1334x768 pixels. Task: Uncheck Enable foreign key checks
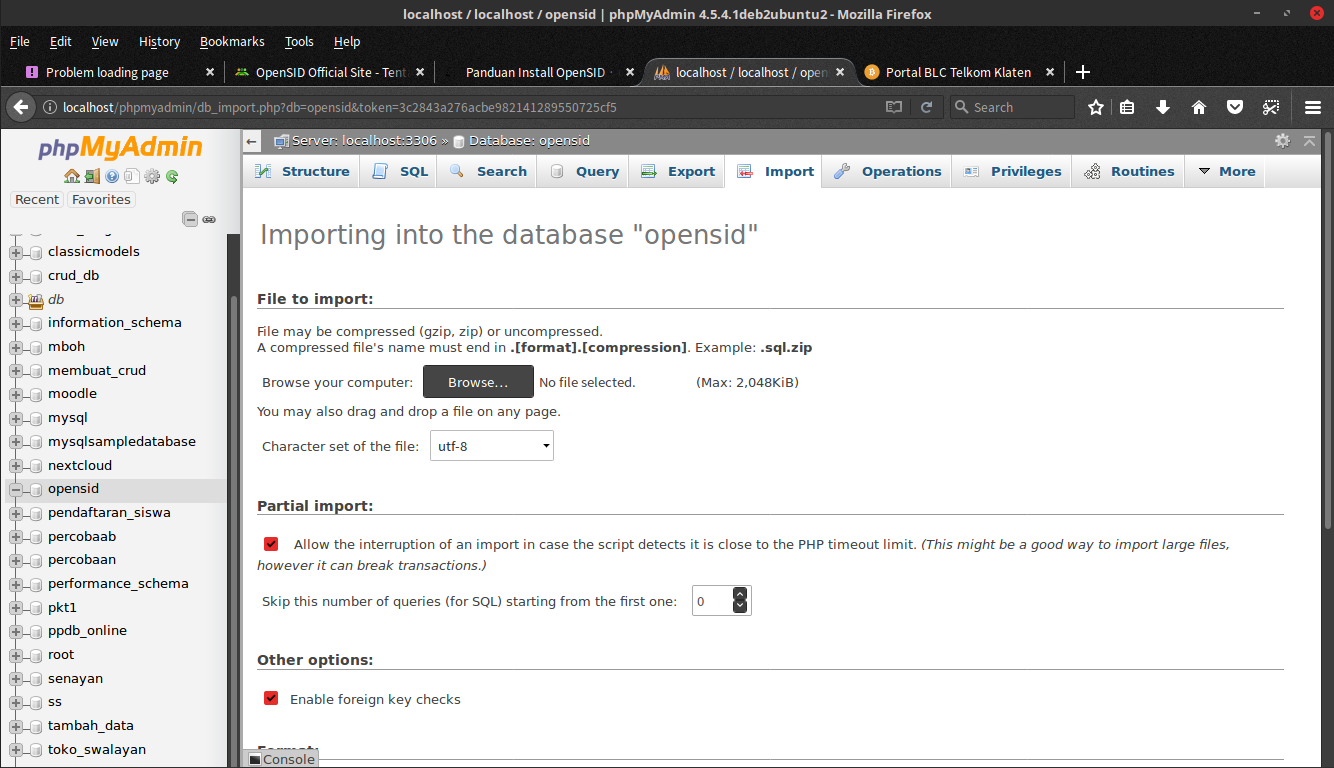[x=271, y=699]
